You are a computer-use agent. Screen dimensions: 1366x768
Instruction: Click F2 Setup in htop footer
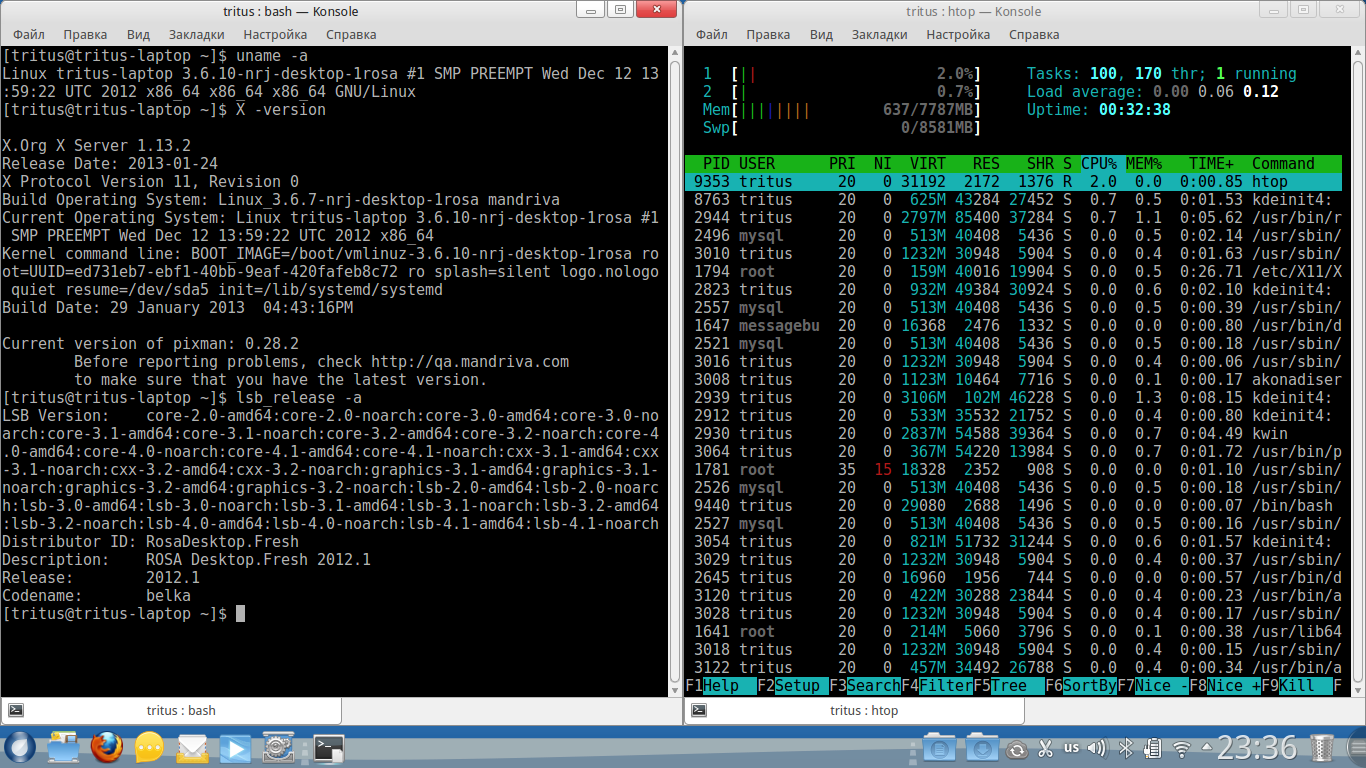[x=793, y=686]
